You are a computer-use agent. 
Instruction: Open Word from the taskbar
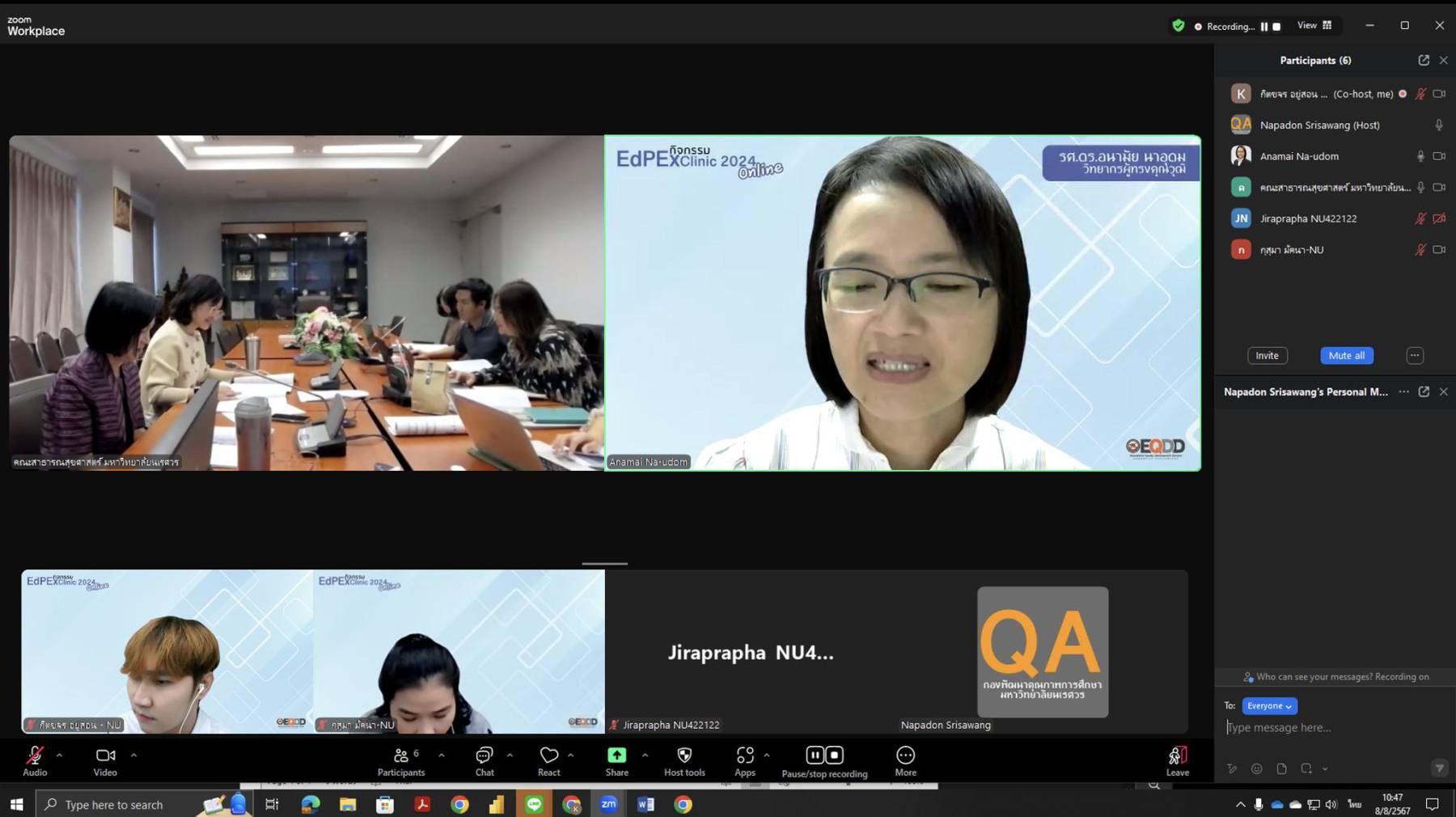tap(645, 804)
